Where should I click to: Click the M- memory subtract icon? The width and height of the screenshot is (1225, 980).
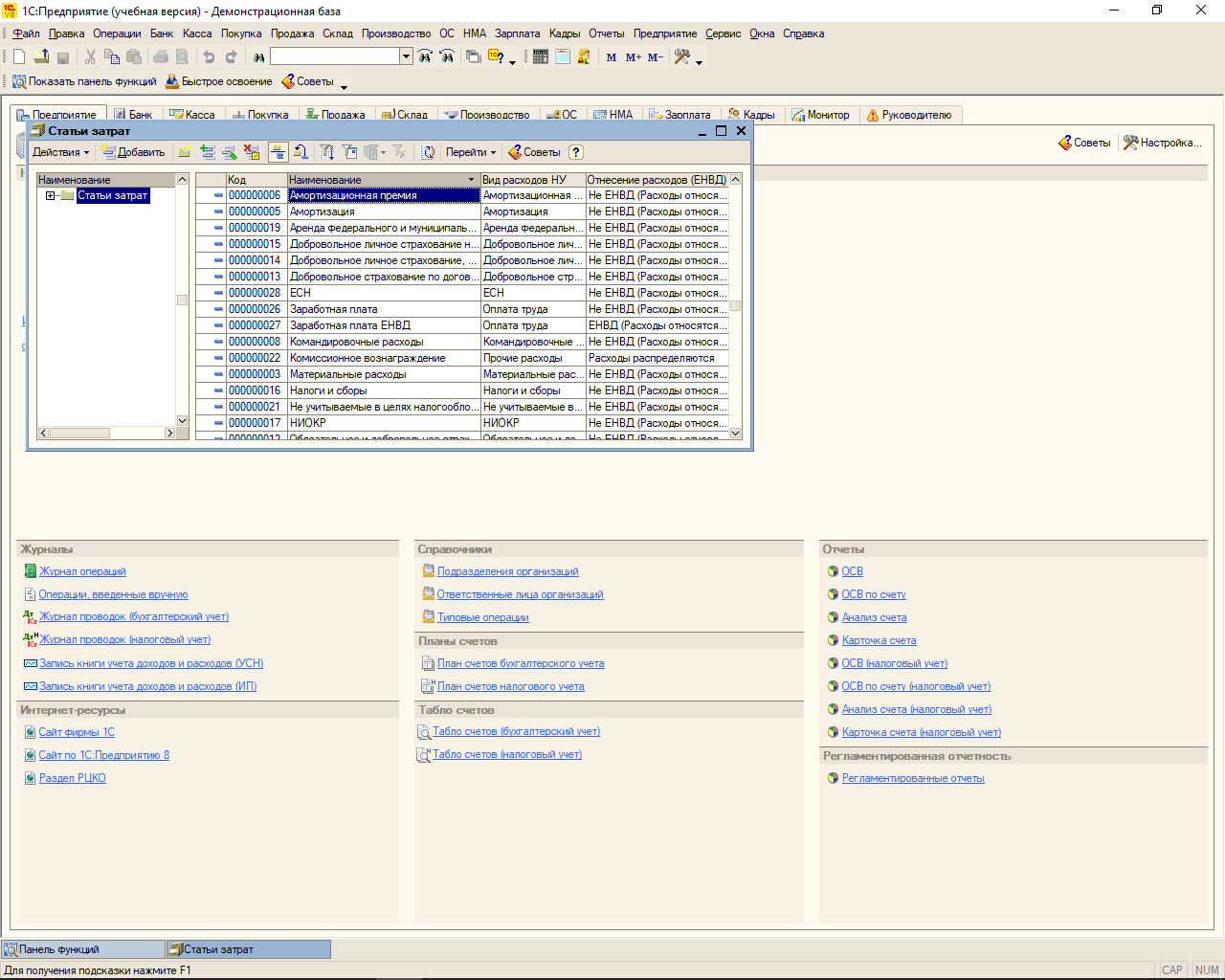click(656, 57)
